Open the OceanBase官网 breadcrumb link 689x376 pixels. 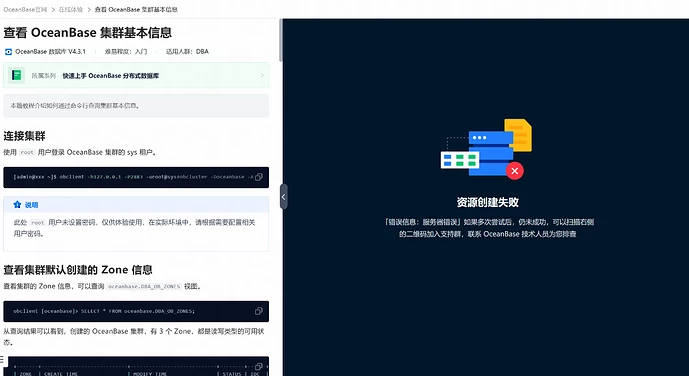(x=25, y=9)
